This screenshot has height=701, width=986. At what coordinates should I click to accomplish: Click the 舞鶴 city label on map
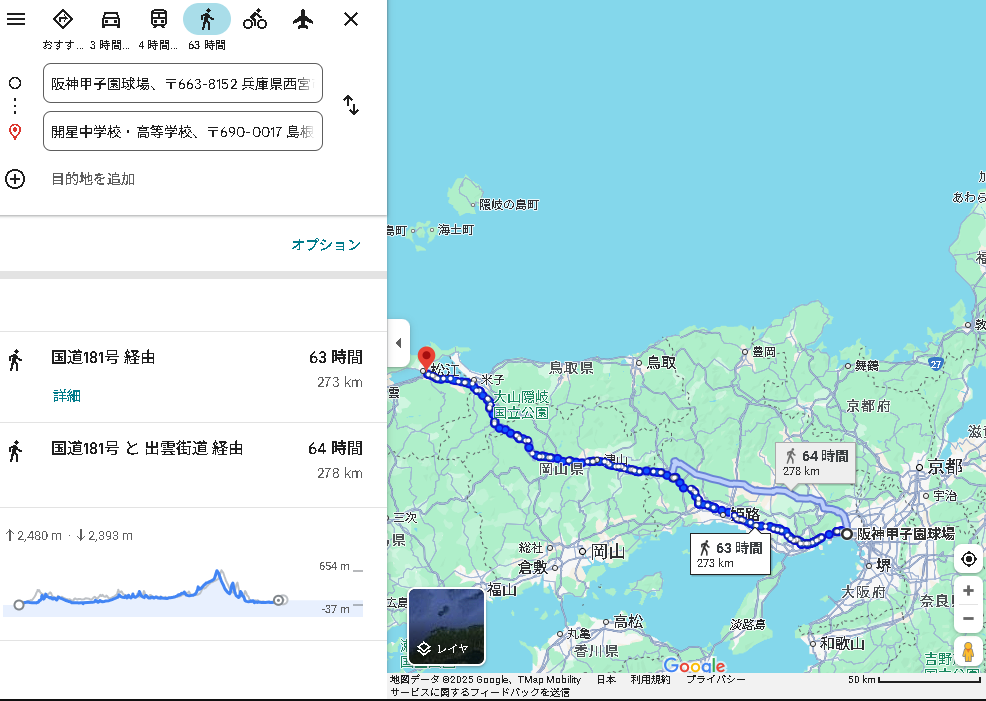(x=867, y=365)
